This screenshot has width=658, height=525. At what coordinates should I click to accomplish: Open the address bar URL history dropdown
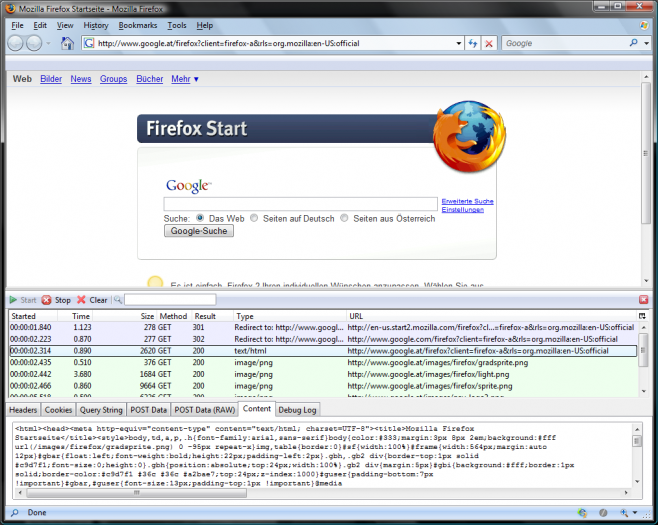coord(459,43)
